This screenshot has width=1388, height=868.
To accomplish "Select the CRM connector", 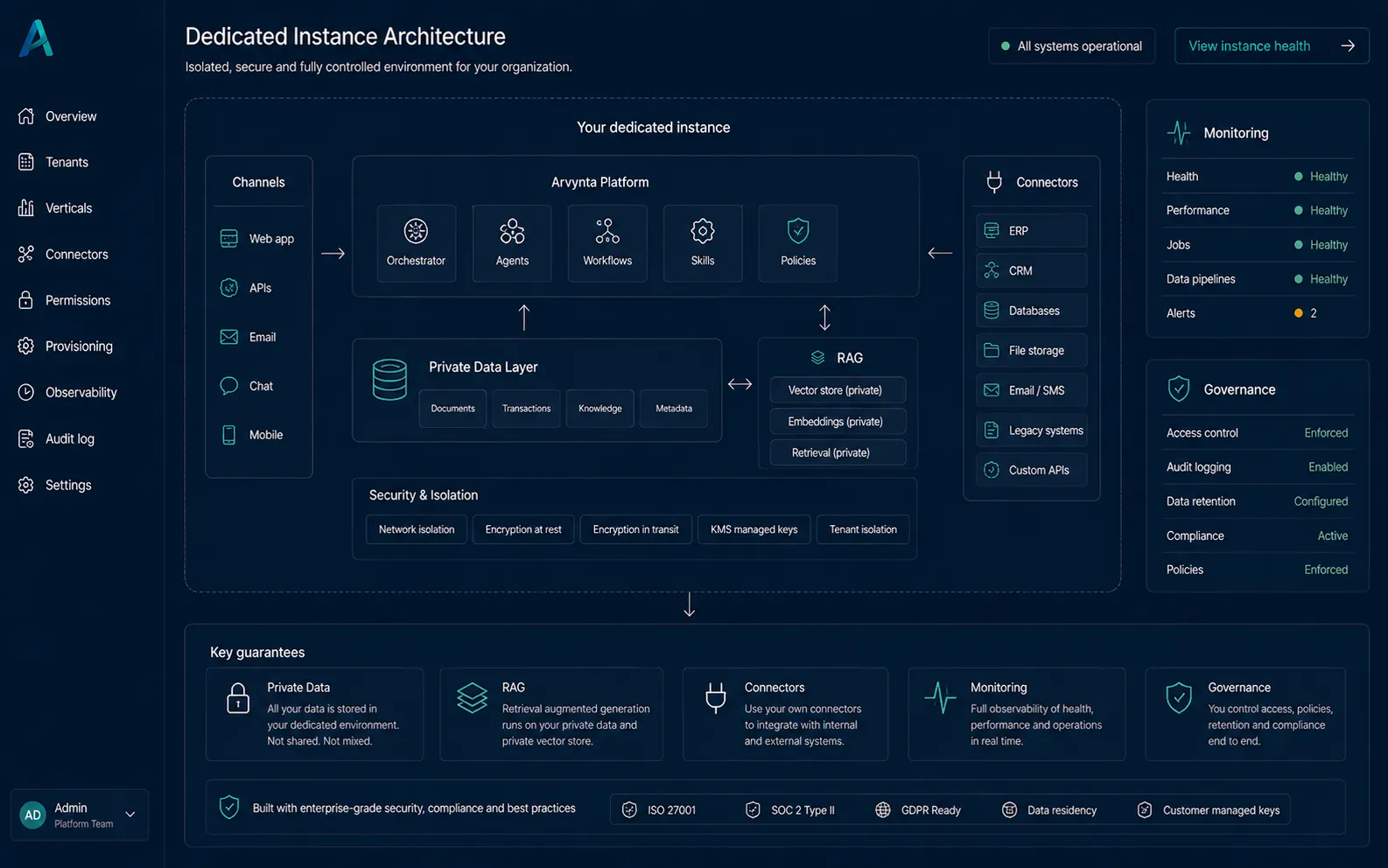I will [x=1031, y=270].
